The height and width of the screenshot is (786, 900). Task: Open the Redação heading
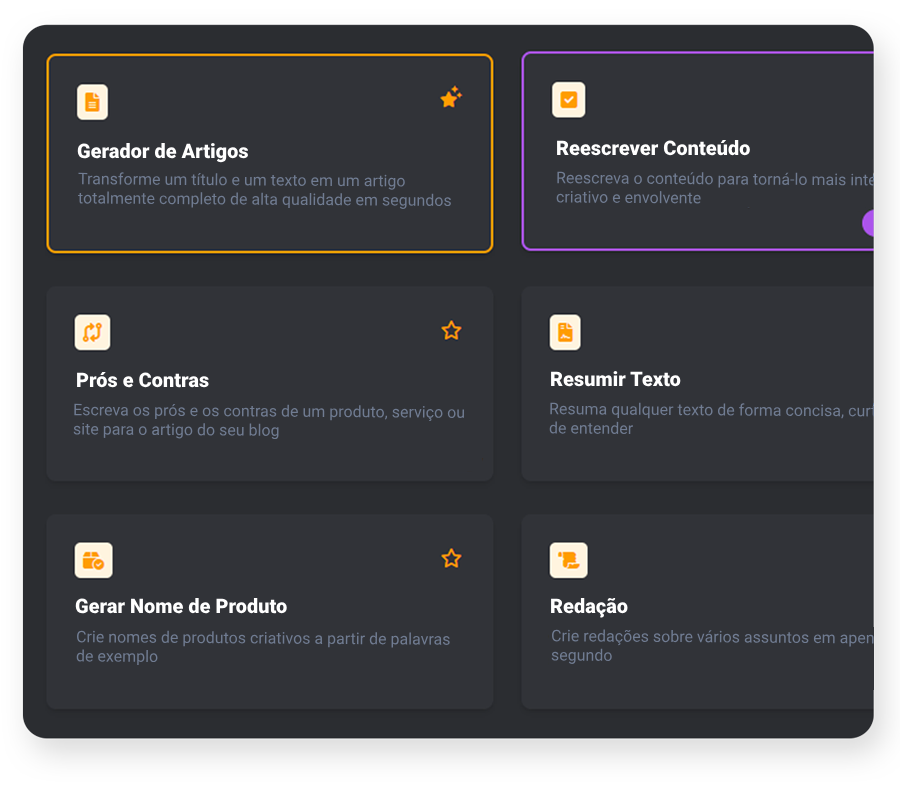589,607
